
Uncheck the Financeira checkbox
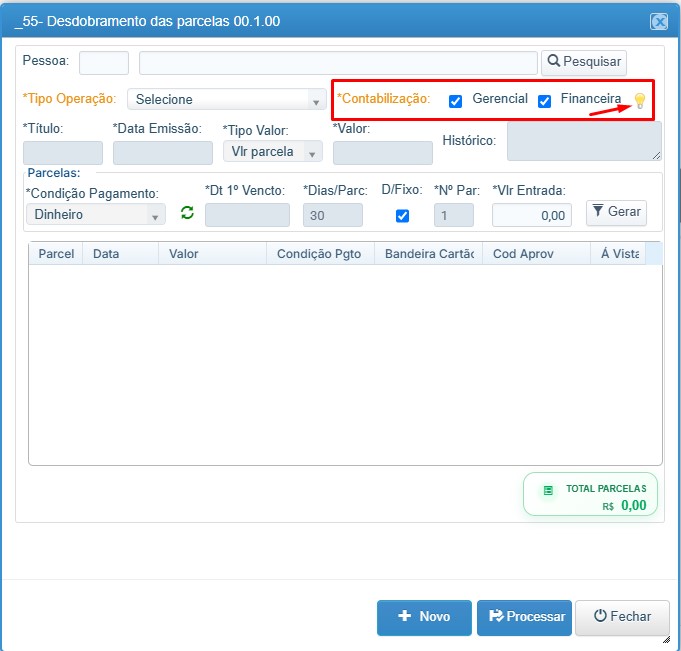[x=544, y=101]
